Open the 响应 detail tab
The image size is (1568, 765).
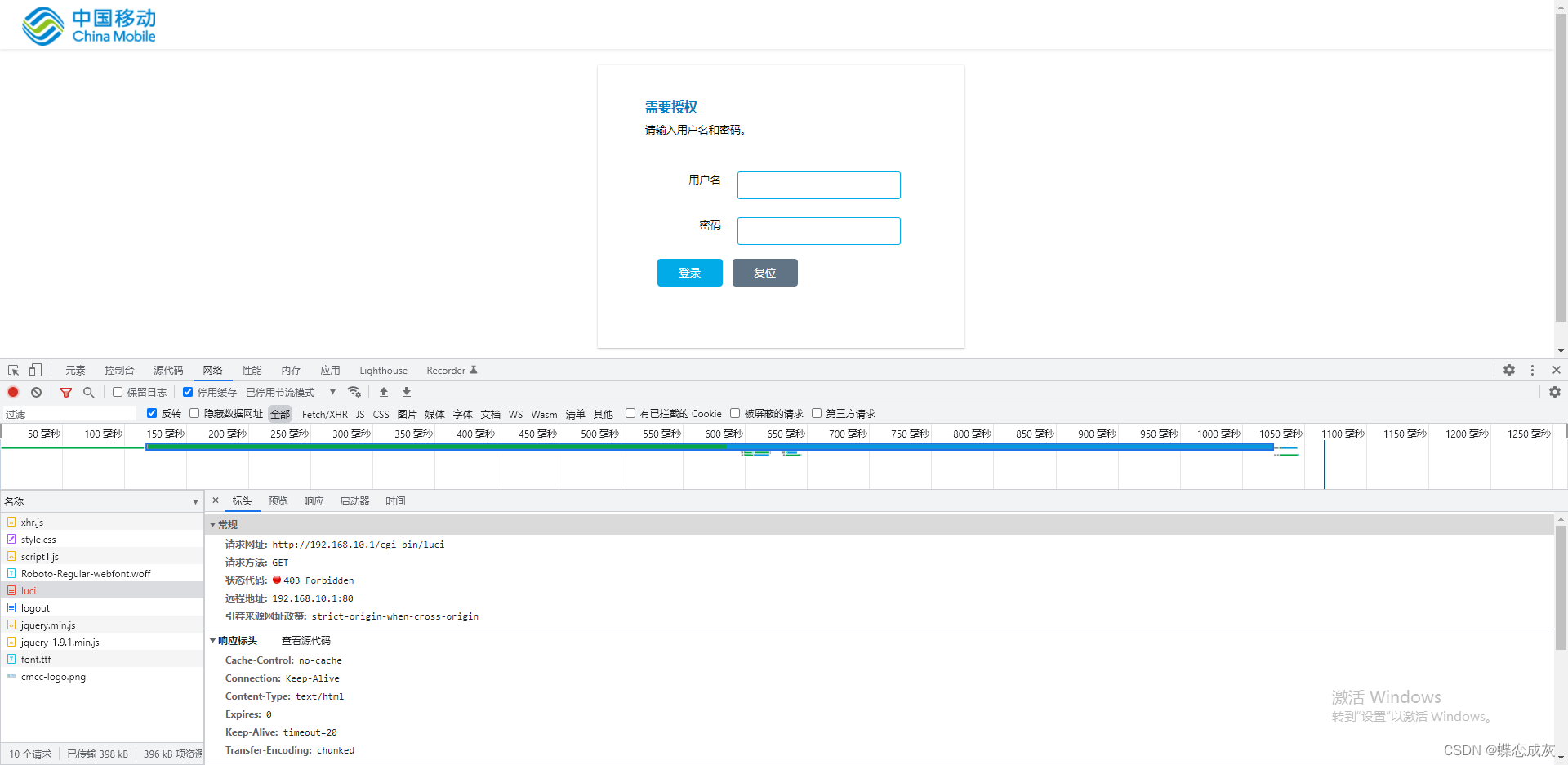coord(314,500)
